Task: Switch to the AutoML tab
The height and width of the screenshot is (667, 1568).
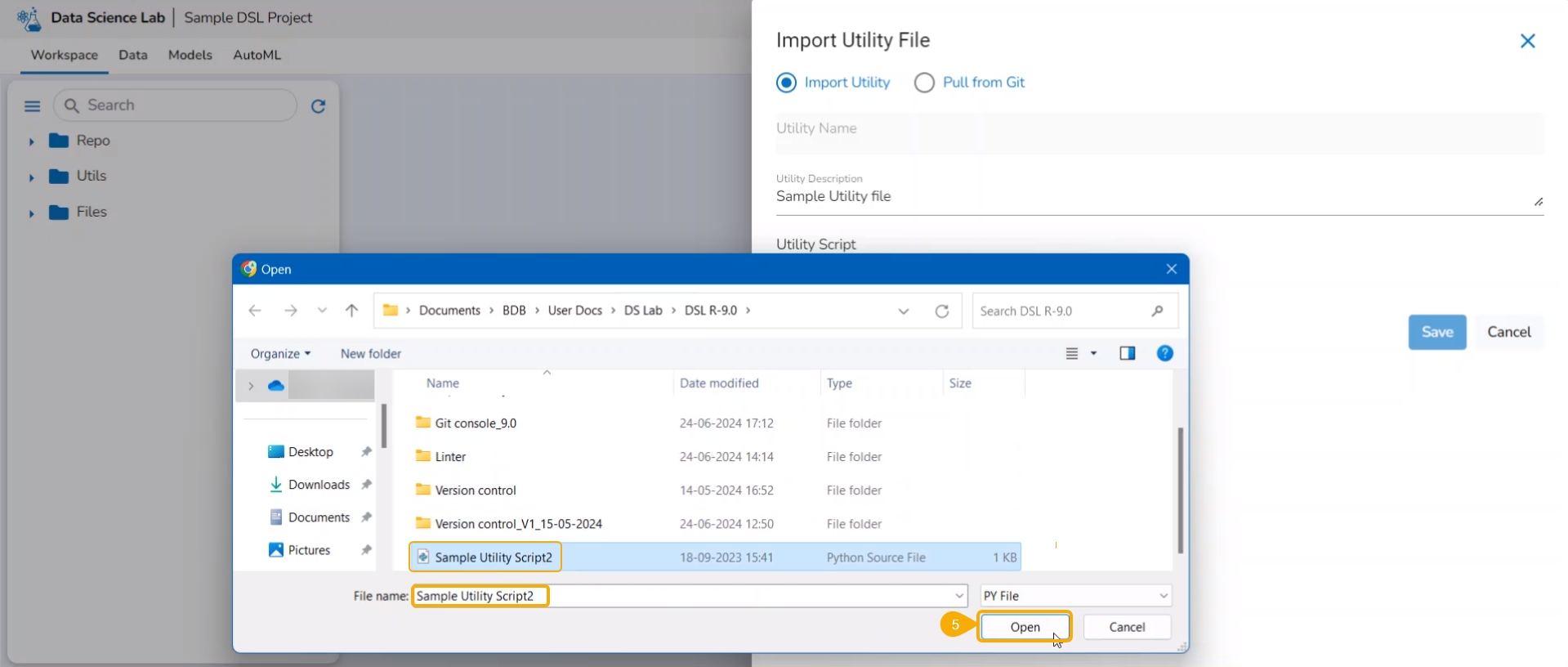Action: click(x=257, y=55)
